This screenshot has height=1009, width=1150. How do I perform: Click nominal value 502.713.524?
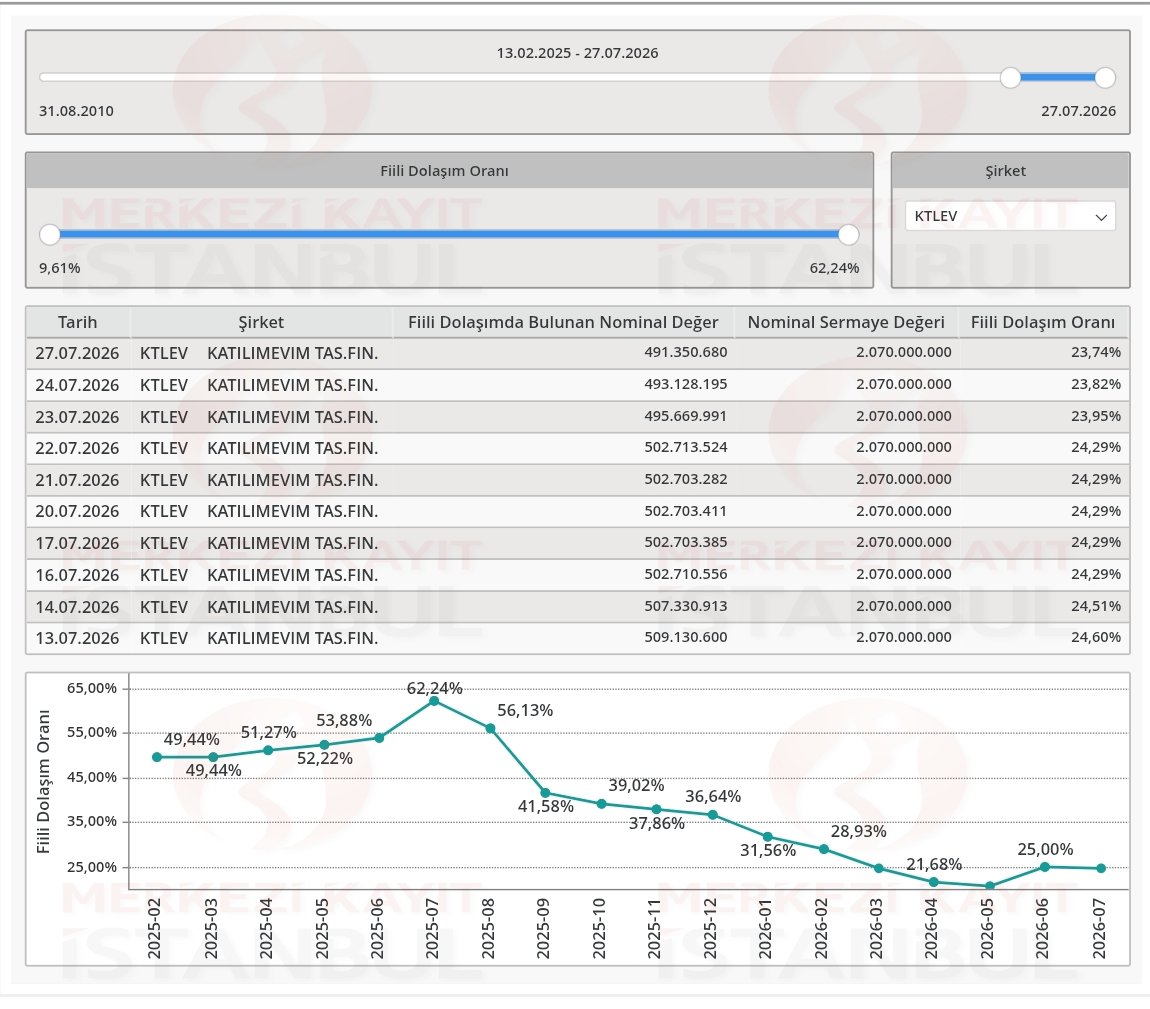pos(686,447)
